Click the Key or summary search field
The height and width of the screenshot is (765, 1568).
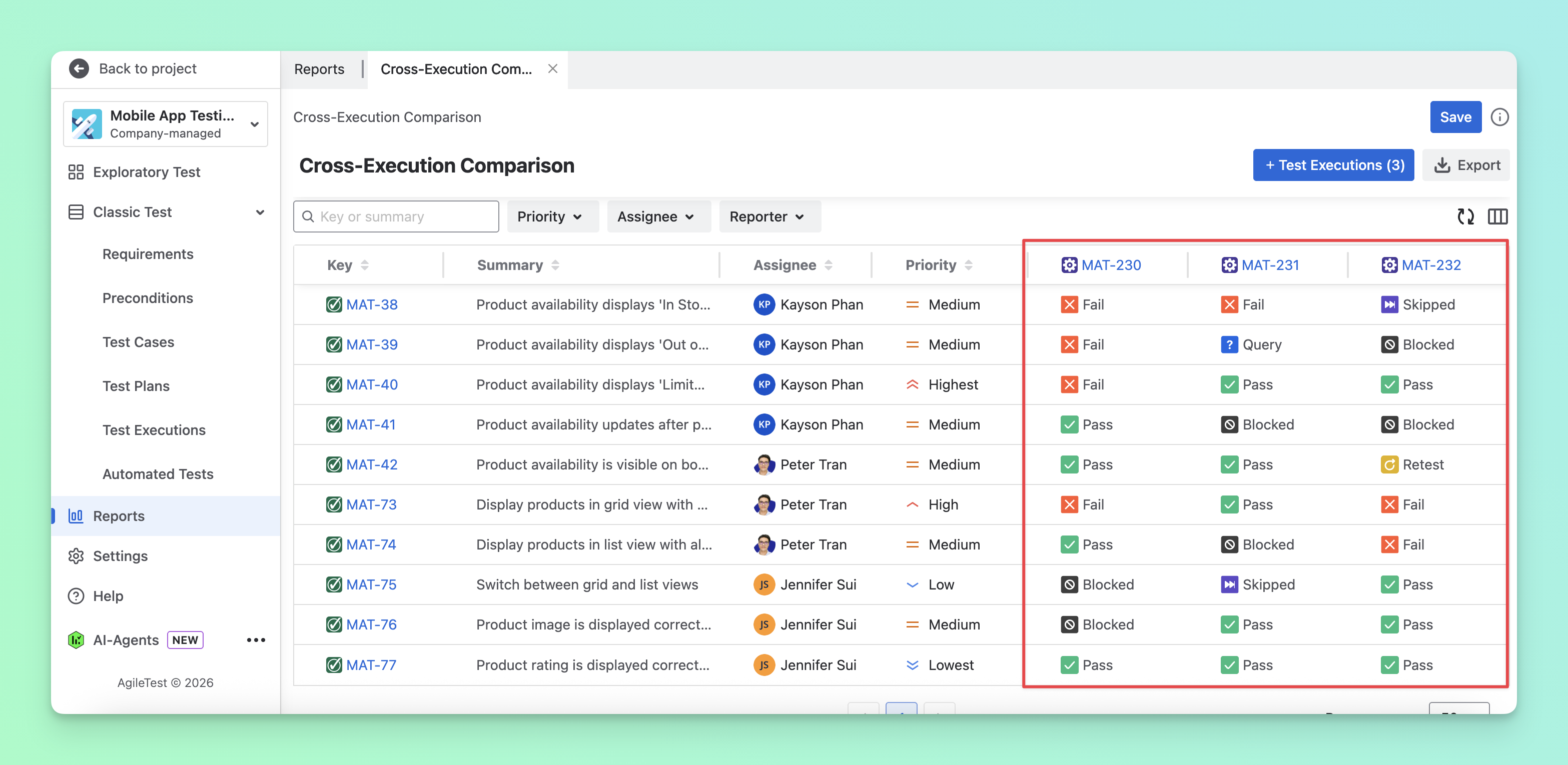click(396, 216)
